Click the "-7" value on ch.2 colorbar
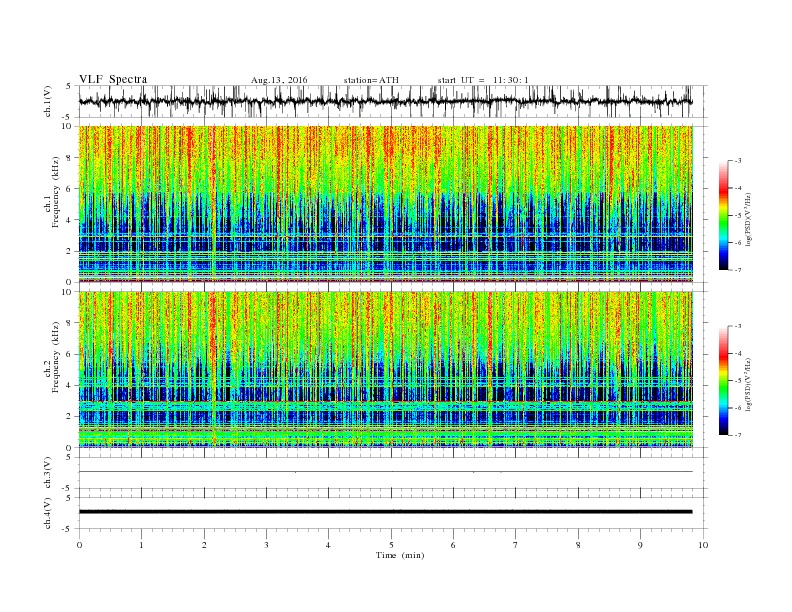The width and height of the screenshot is (792, 612). coord(738,435)
